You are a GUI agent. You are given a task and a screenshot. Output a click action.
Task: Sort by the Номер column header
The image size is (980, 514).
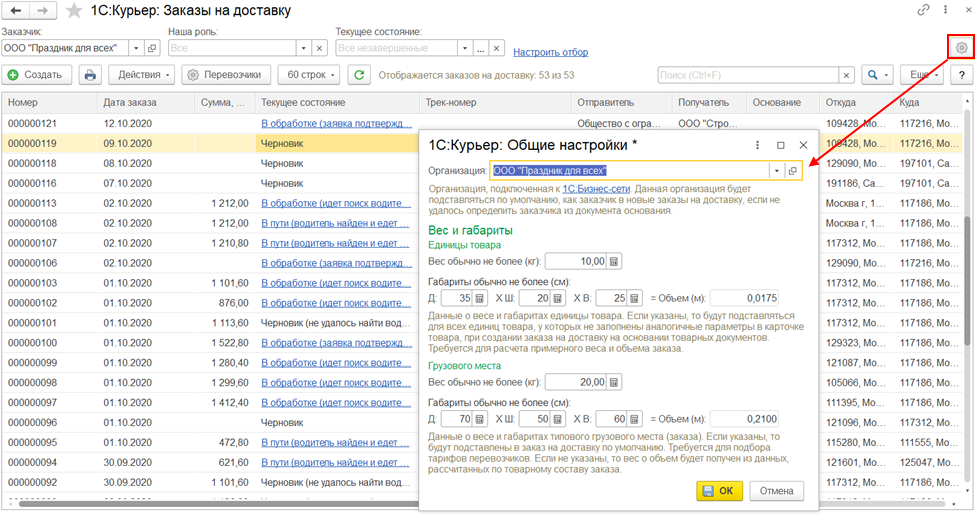click(x=49, y=103)
